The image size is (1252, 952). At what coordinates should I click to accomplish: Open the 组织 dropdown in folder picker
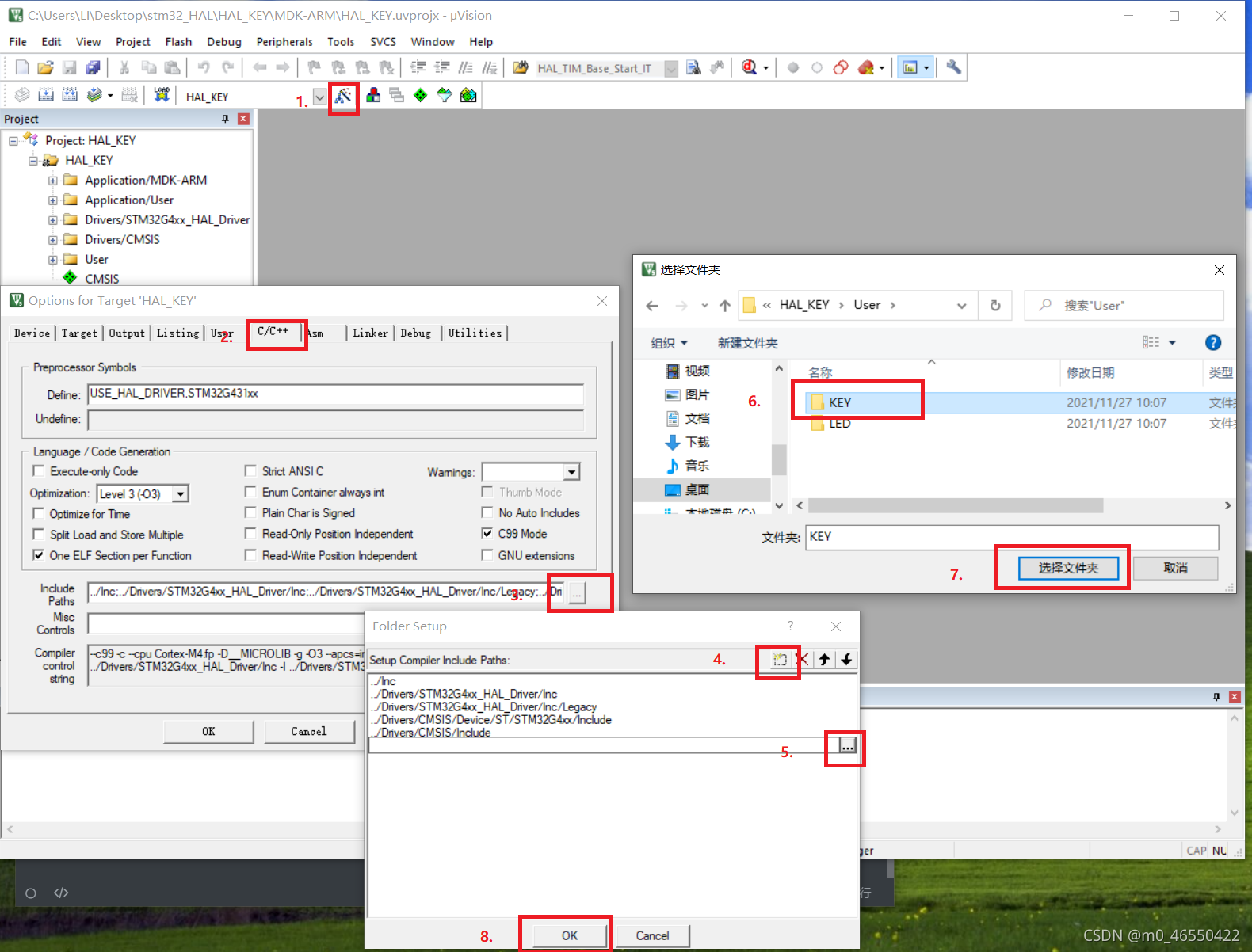pyautogui.click(x=670, y=343)
